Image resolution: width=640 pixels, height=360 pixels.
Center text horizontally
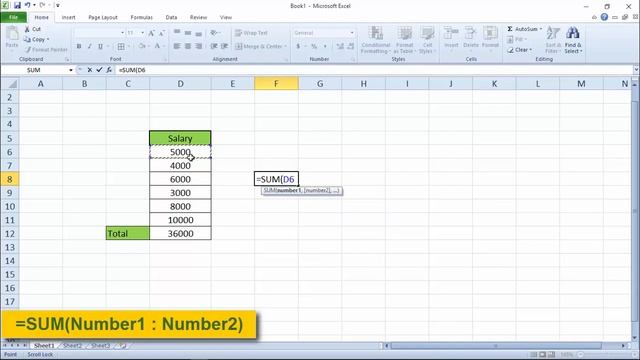pyautogui.click(x=188, y=47)
